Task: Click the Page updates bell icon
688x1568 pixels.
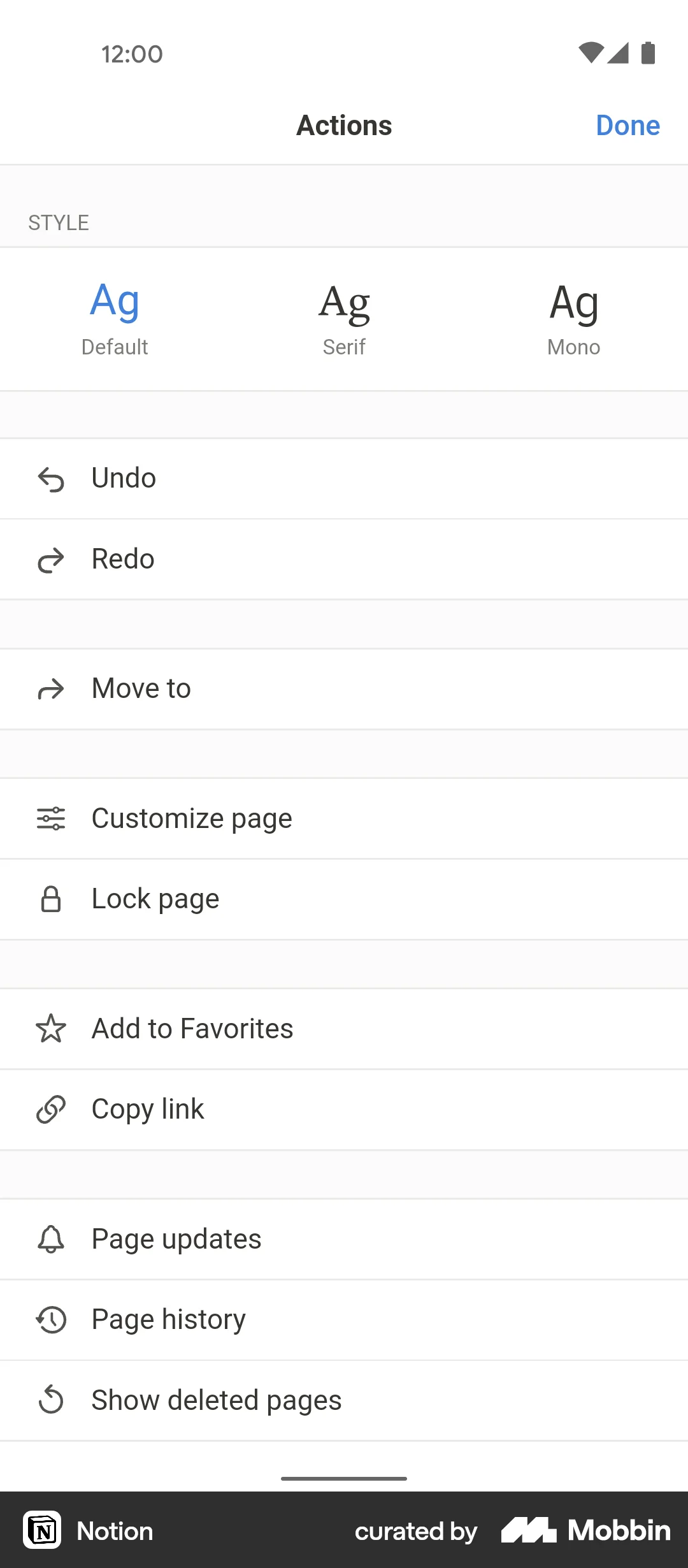Action: point(51,1238)
